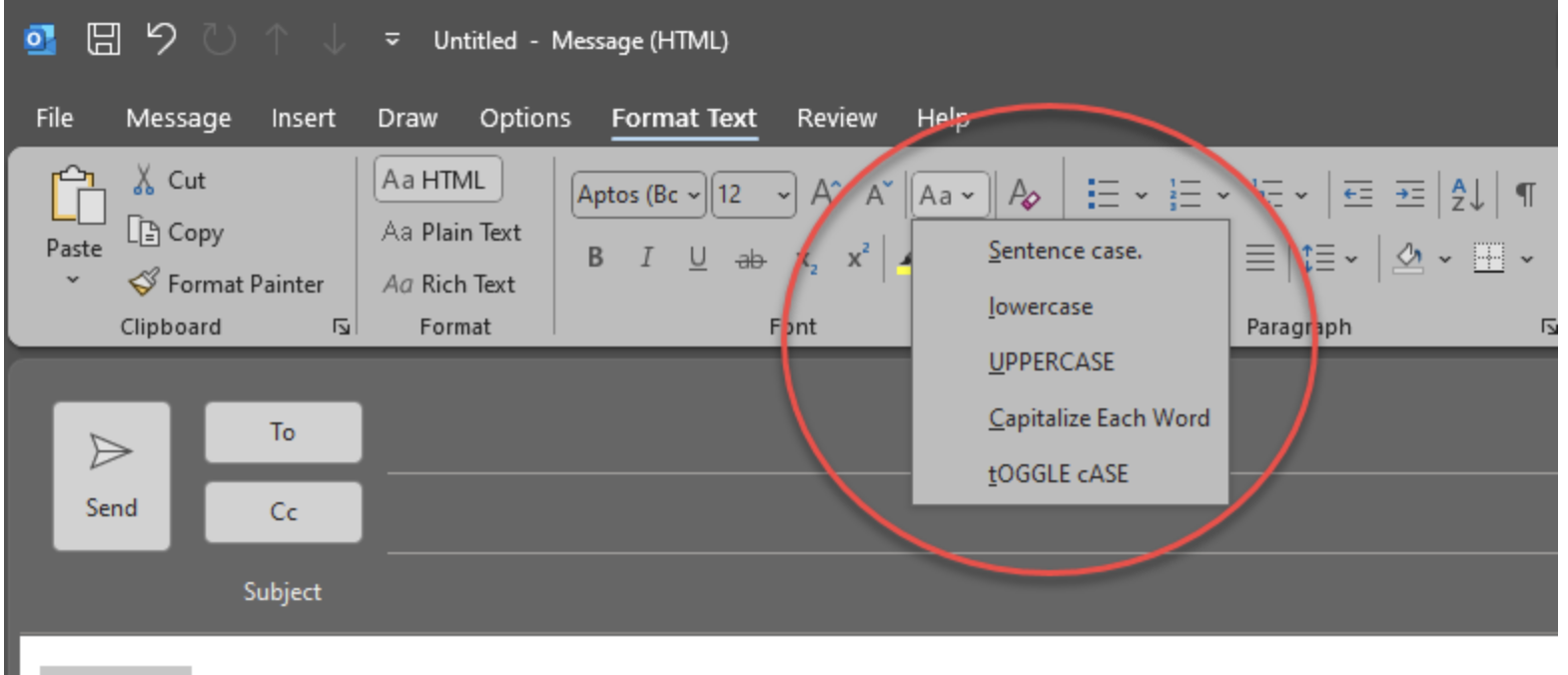The height and width of the screenshot is (675, 1568).
Task: Click the shading paint bucket color
Action: coord(1408,258)
